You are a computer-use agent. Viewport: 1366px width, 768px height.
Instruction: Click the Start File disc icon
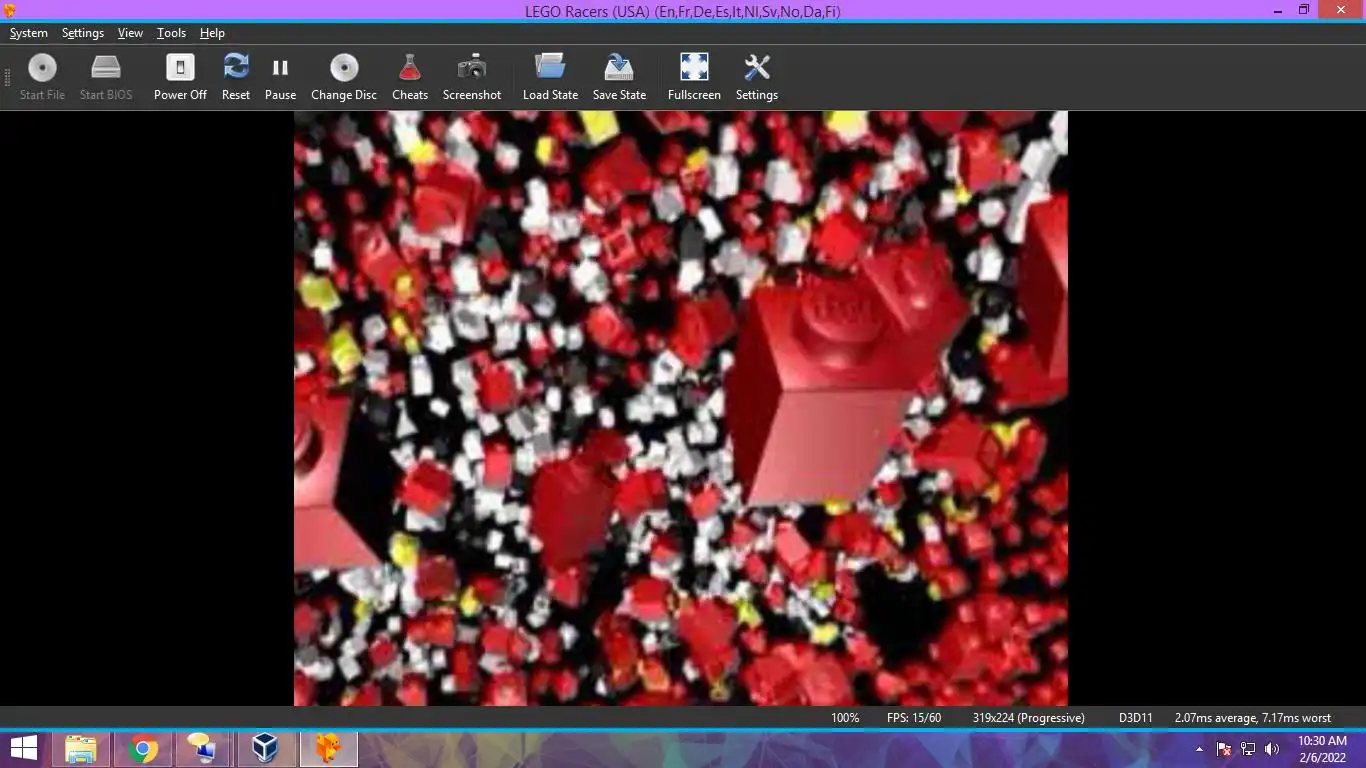point(42,68)
